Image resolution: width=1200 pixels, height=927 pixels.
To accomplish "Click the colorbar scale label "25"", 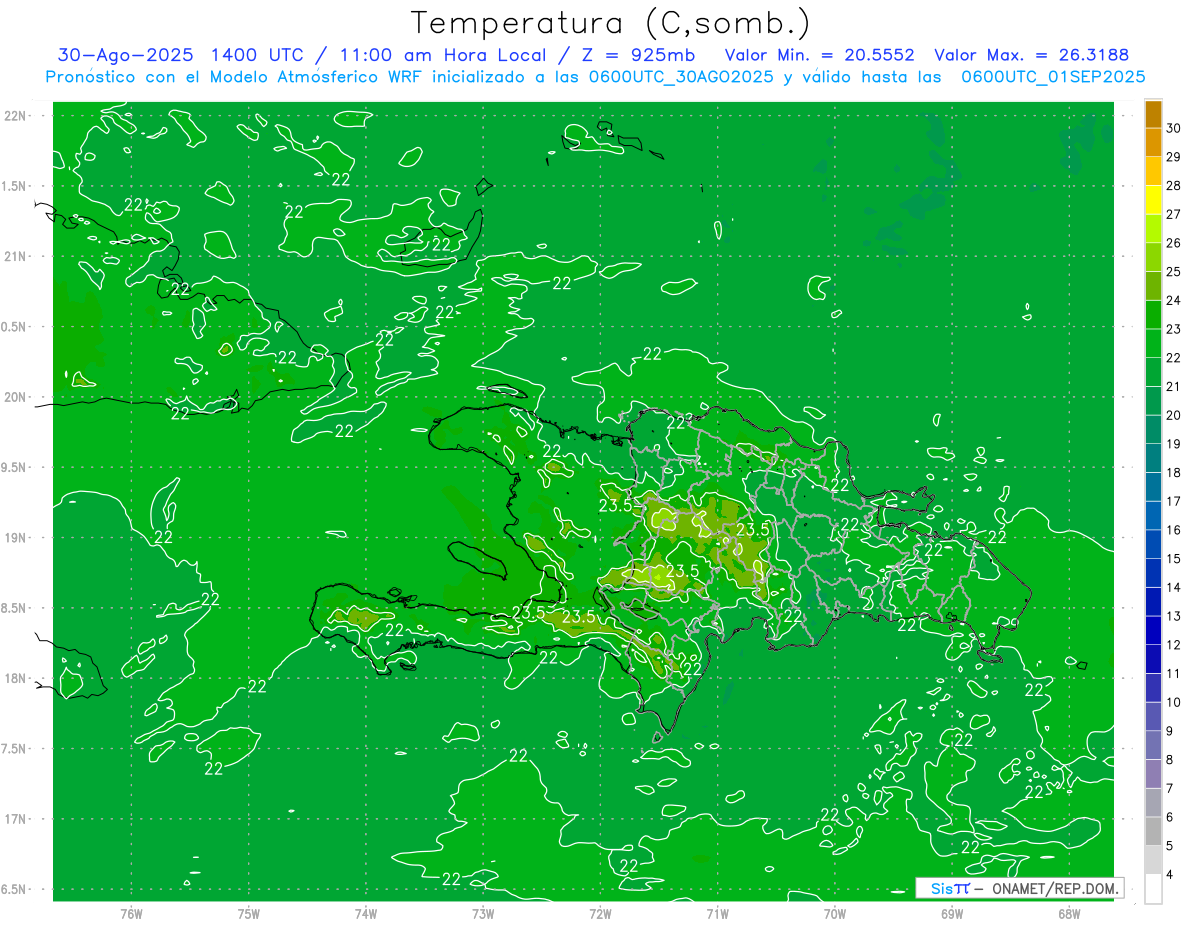I will coord(1173,272).
